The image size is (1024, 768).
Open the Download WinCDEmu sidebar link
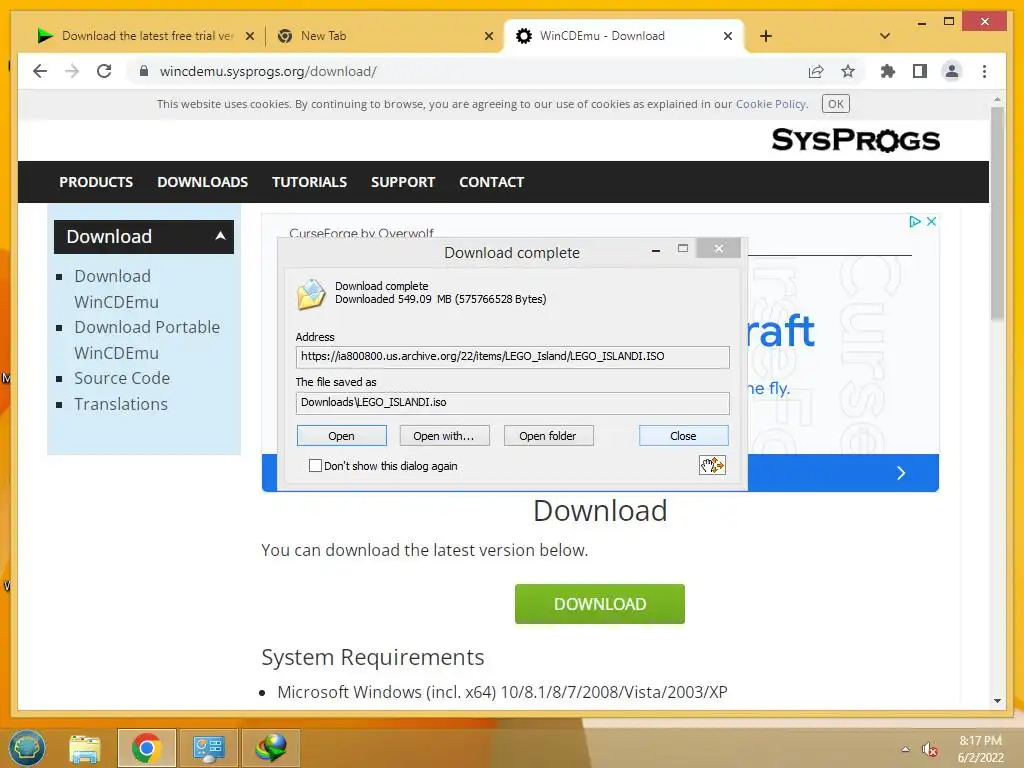pyautogui.click(x=116, y=289)
